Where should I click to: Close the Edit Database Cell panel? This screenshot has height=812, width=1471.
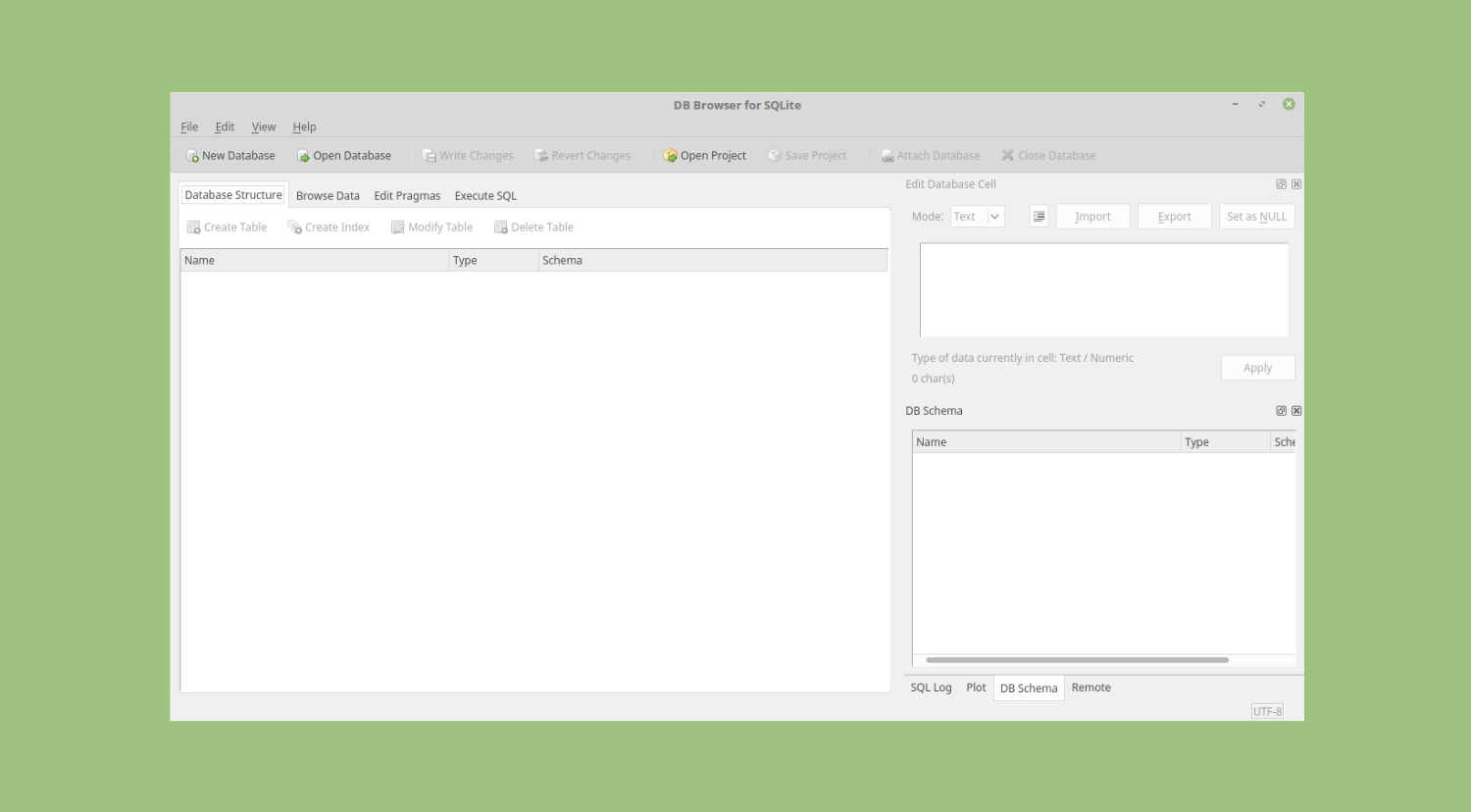point(1296,184)
